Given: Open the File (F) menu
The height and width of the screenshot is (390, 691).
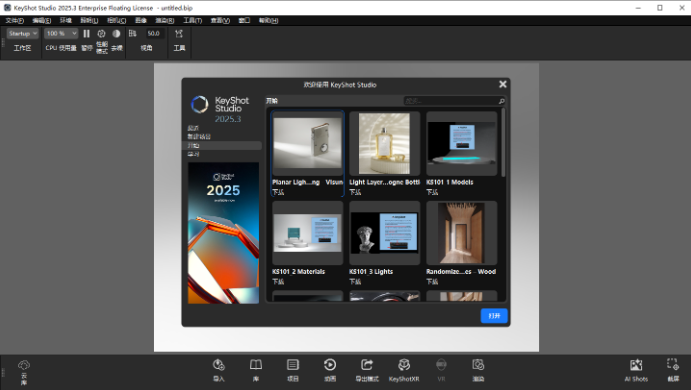Looking at the screenshot, I should 15,20.
